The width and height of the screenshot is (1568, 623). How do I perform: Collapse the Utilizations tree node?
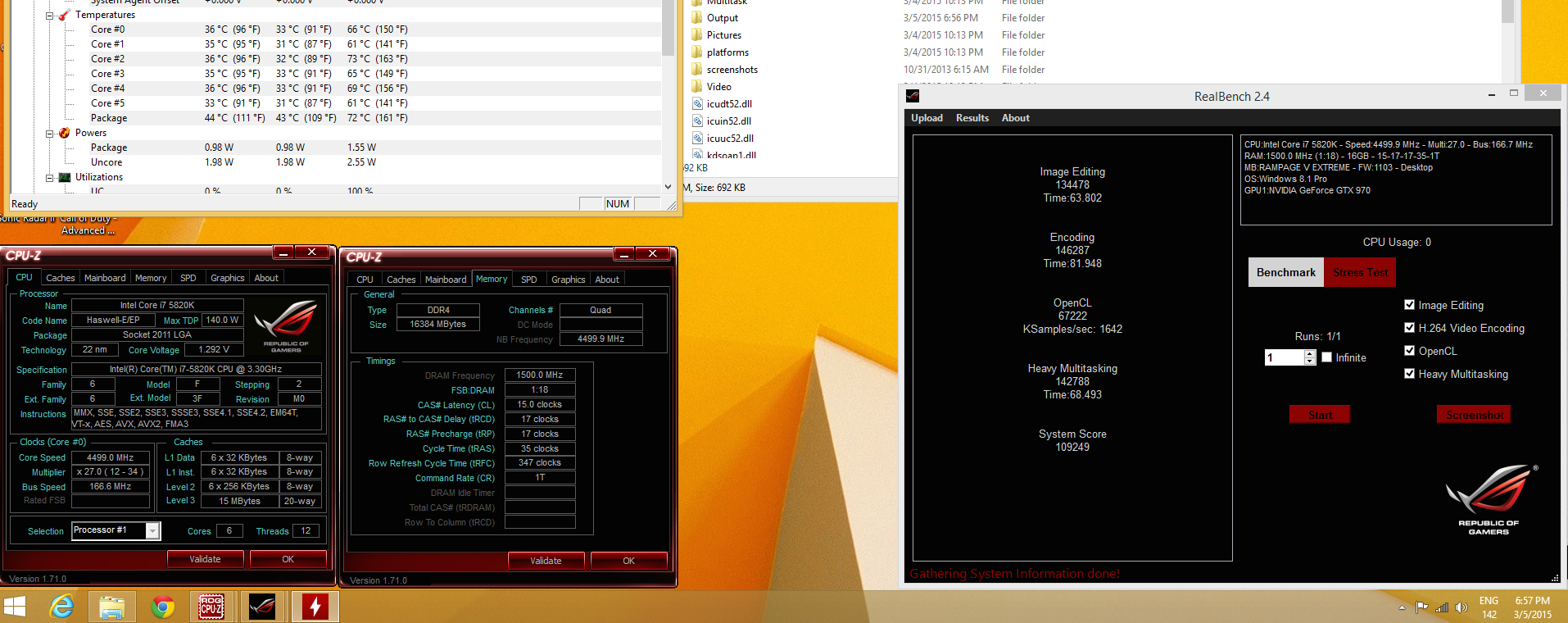click(50, 178)
